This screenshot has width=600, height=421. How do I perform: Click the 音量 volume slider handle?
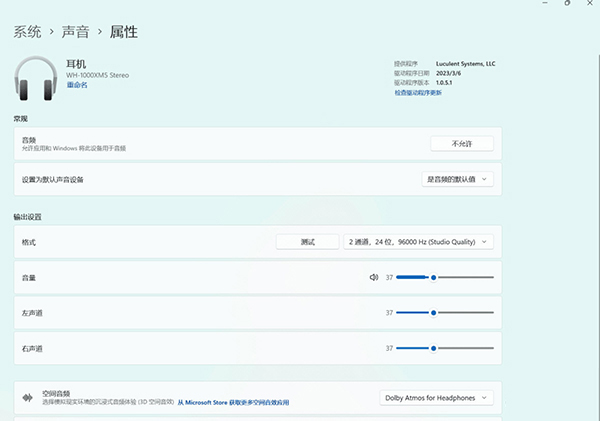coord(433,277)
